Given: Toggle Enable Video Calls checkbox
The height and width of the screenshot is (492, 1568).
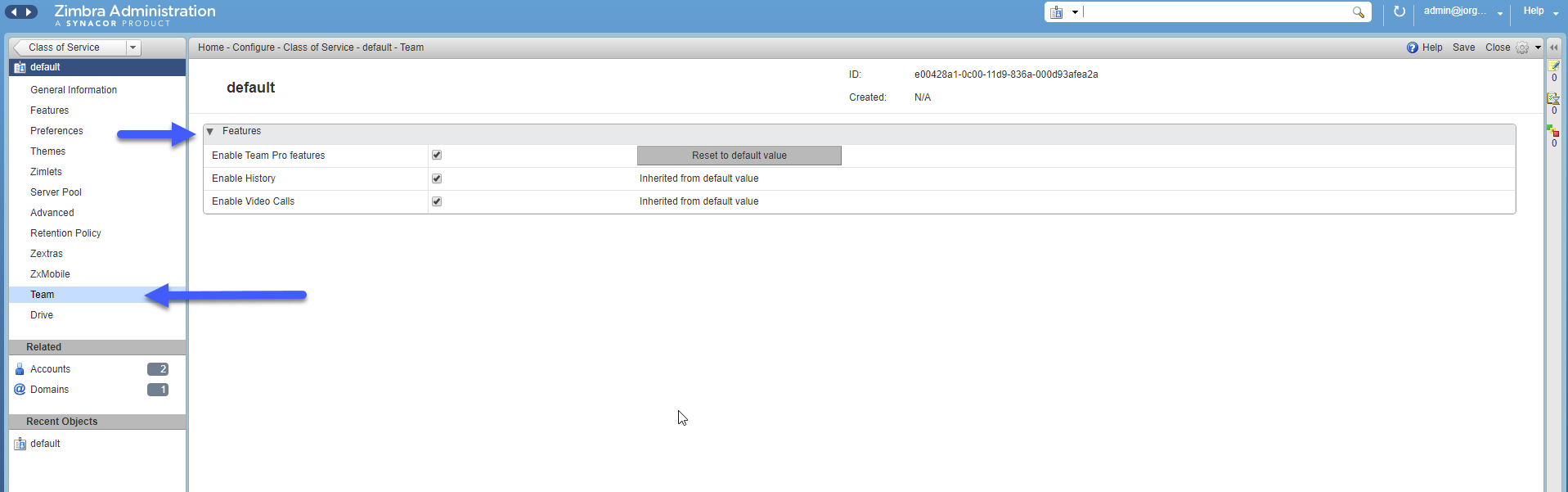Looking at the screenshot, I should coord(437,201).
